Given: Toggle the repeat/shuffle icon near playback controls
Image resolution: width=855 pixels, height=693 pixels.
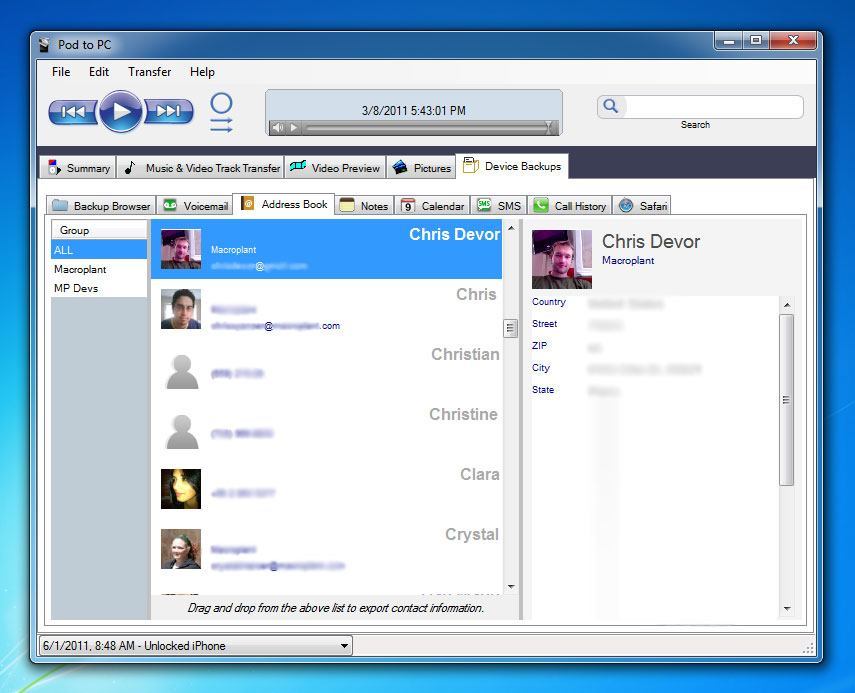Looking at the screenshot, I should 221,113.
